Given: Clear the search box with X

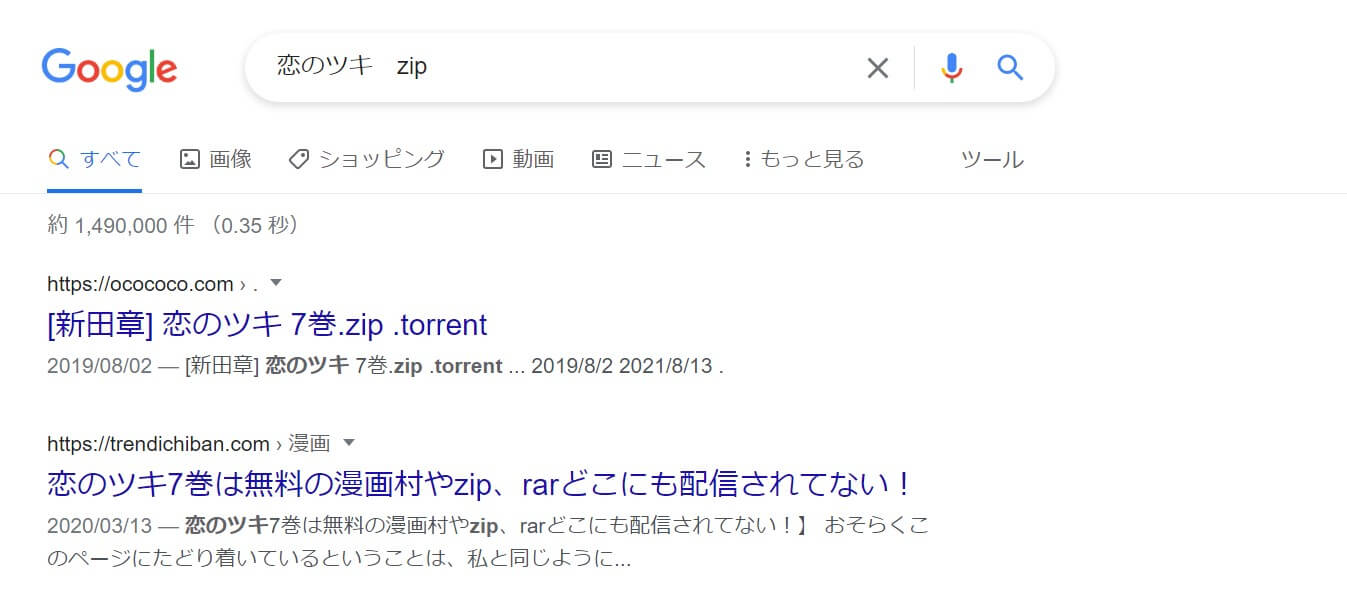Looking at the screenshot, I should click(x=877, y=68).
